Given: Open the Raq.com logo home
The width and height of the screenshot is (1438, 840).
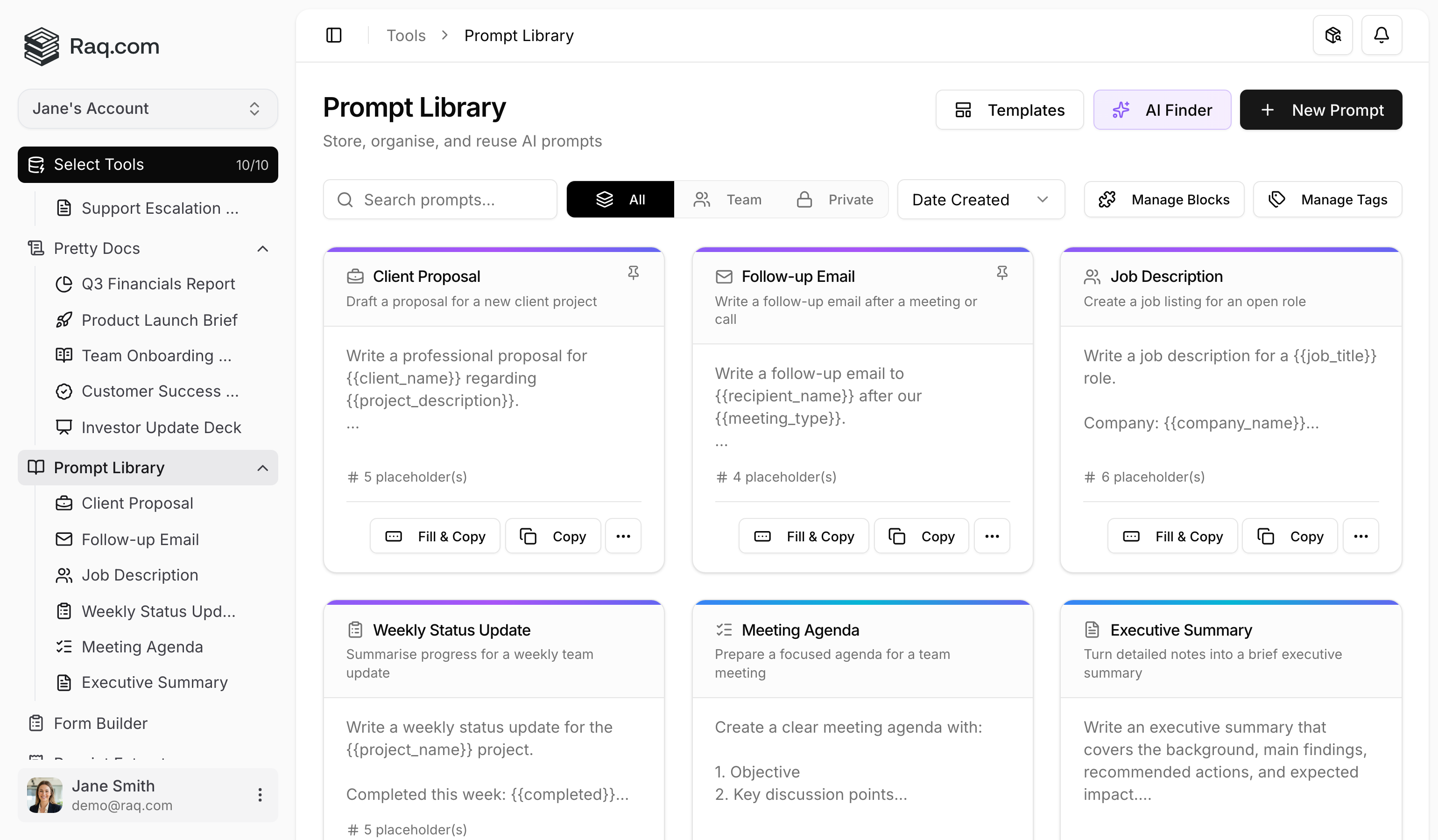Looking at the screenshot, I should pyautogui.click(x=92, y=46).
